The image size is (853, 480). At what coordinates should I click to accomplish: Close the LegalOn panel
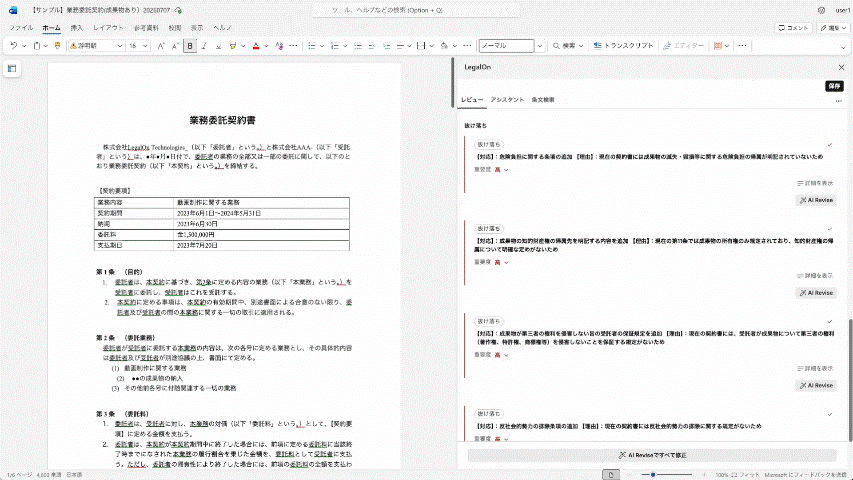841,67
